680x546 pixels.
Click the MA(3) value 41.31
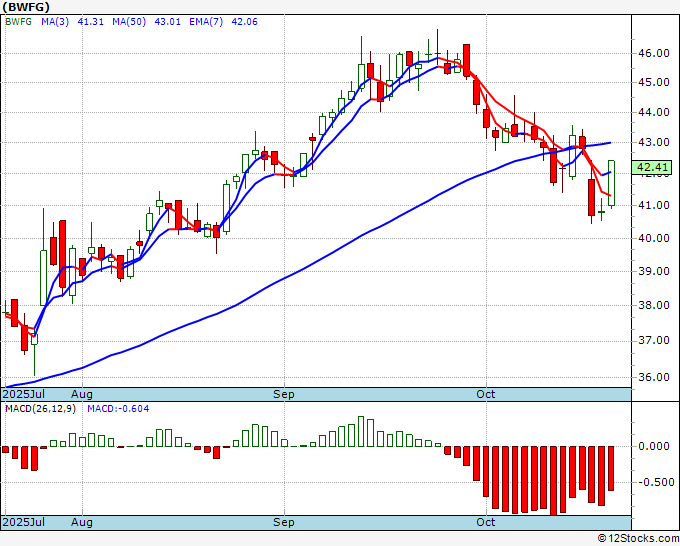(91, 22)
